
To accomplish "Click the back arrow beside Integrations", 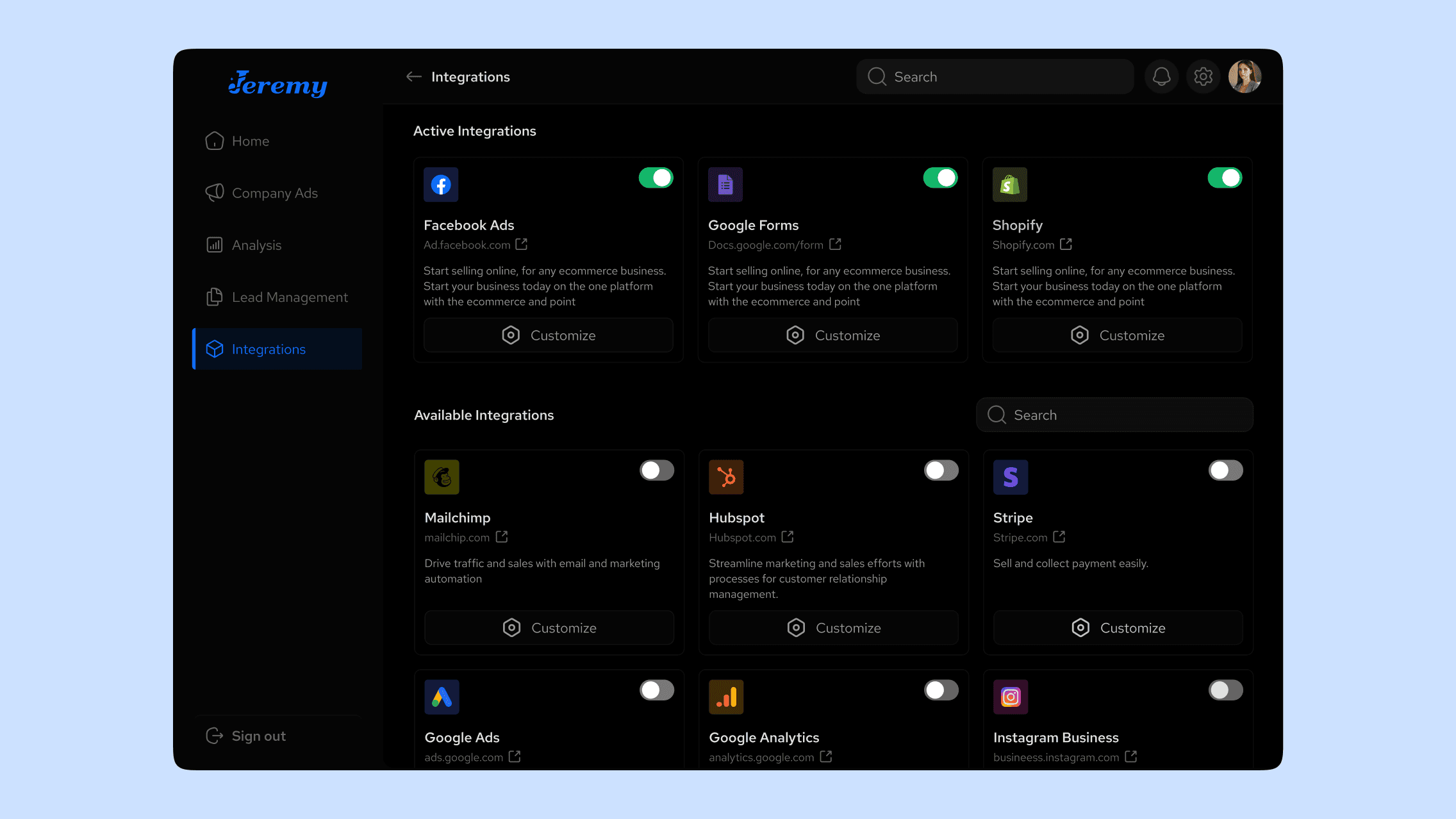I will pos(413,77).
